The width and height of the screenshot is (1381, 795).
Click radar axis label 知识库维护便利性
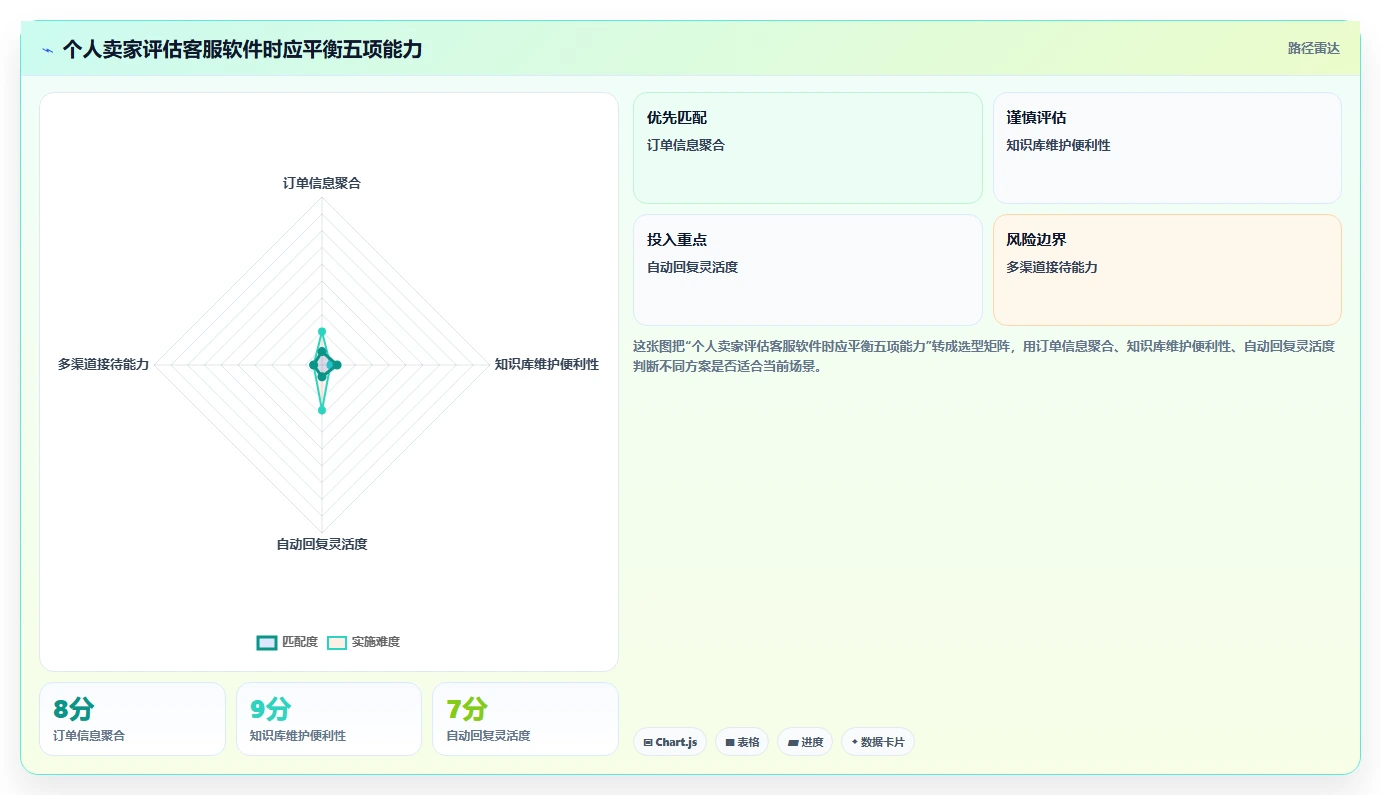pos(547,364)
